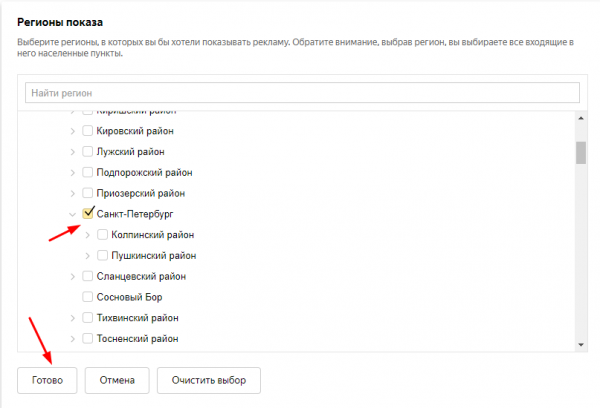Uncheck the Санкт-Петербург checkbox

(88, 214)
